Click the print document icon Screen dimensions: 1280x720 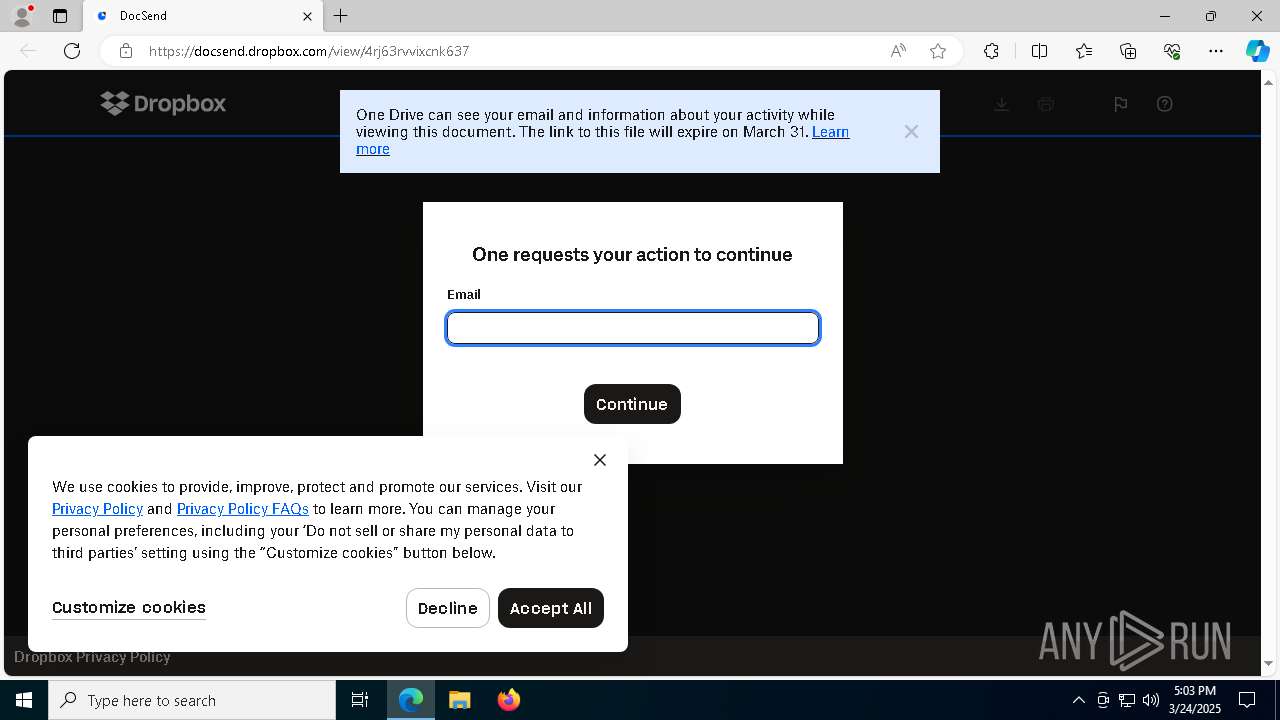click(1046, 104)
